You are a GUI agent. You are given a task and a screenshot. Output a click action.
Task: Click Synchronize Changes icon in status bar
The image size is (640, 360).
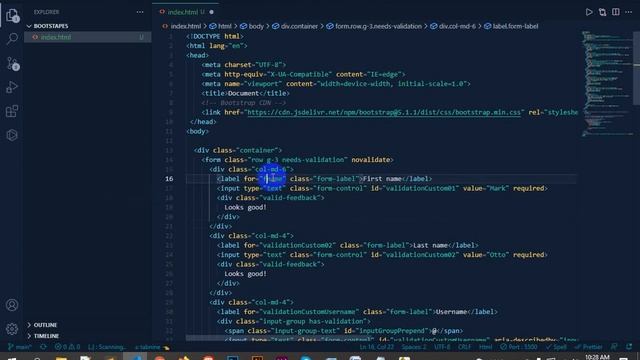pos(43,347)
